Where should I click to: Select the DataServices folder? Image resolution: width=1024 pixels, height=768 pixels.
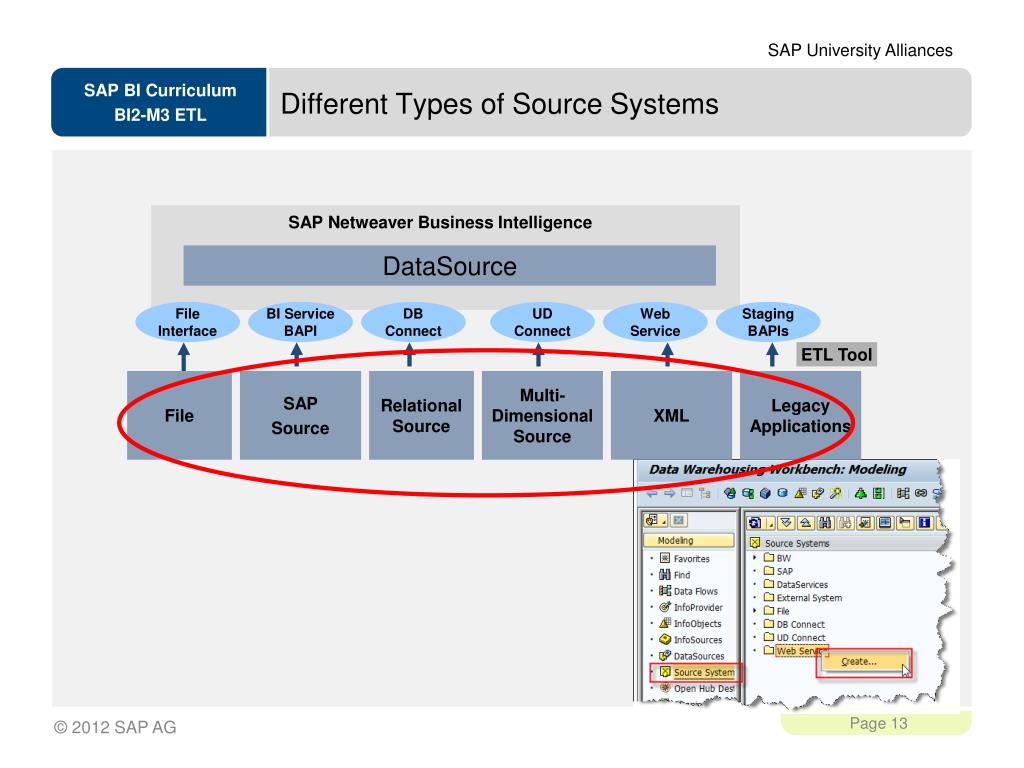tap(796, 584)
